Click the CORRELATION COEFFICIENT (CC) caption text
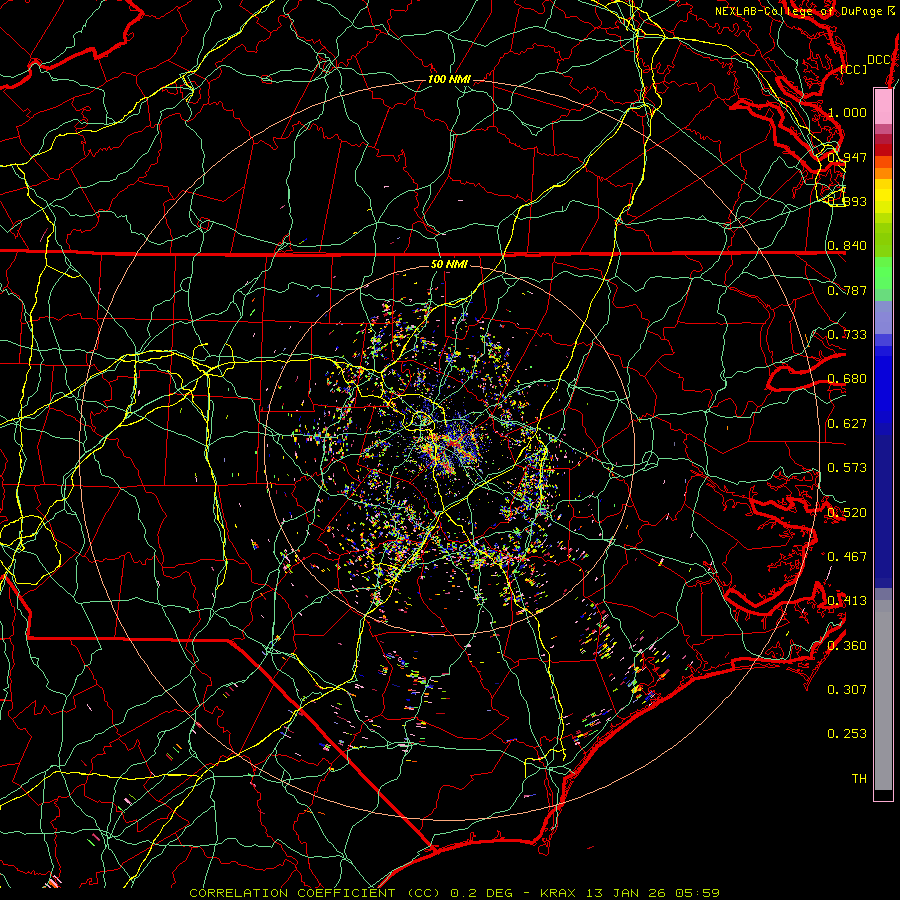 click(x=315, y=893)
